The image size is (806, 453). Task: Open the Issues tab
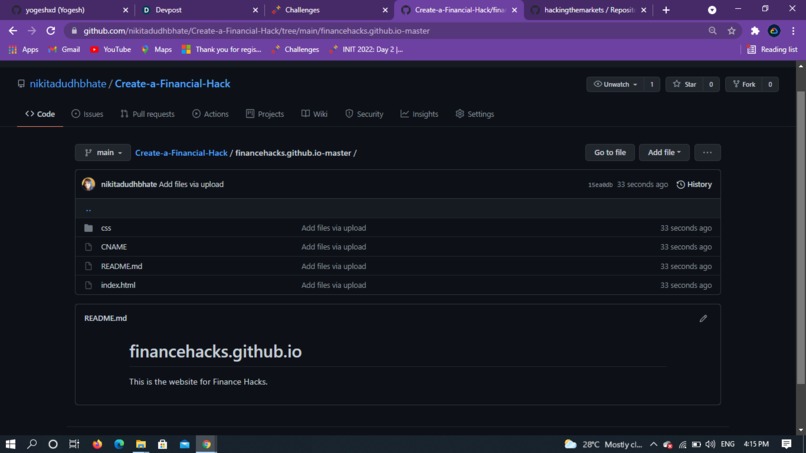(x=87, y=114)
